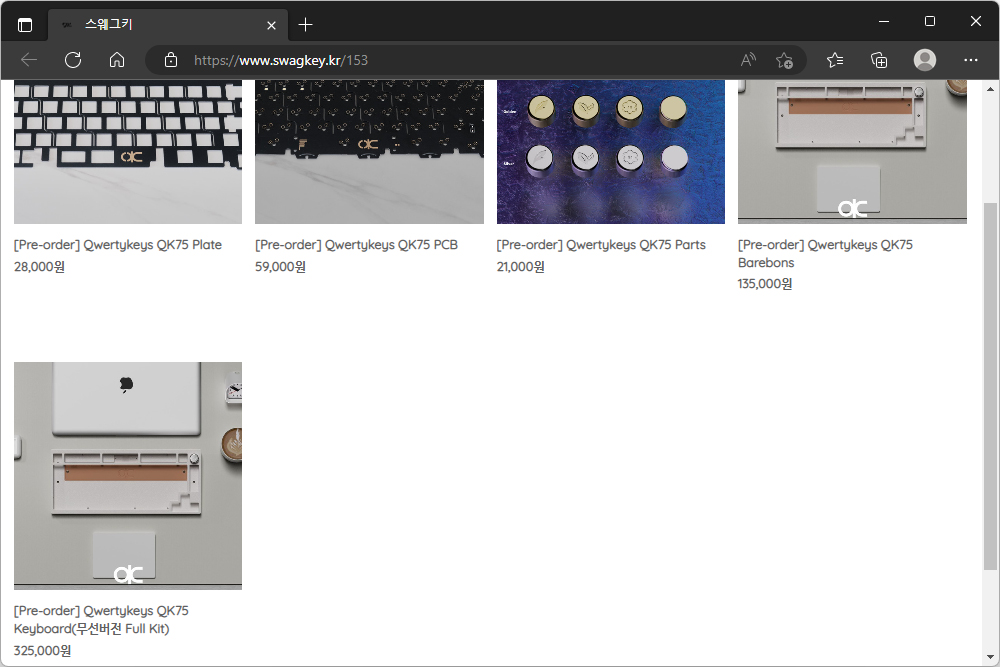The image size is (1000, 667).
Task: Open the tab actions menu icon
Action: coord(25,25)
